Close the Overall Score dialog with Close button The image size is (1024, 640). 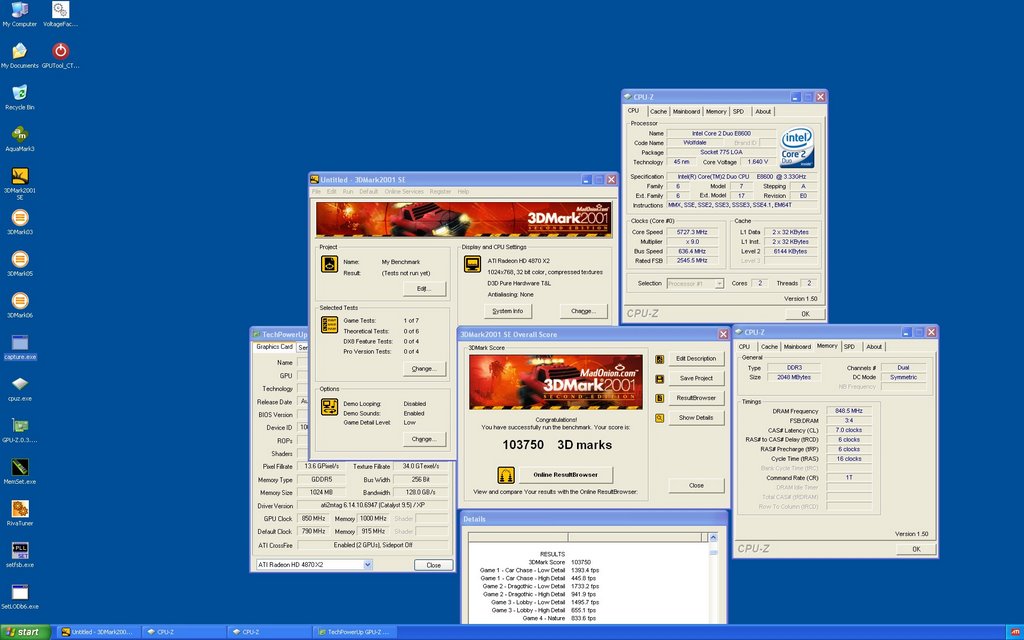coord(696,485)
